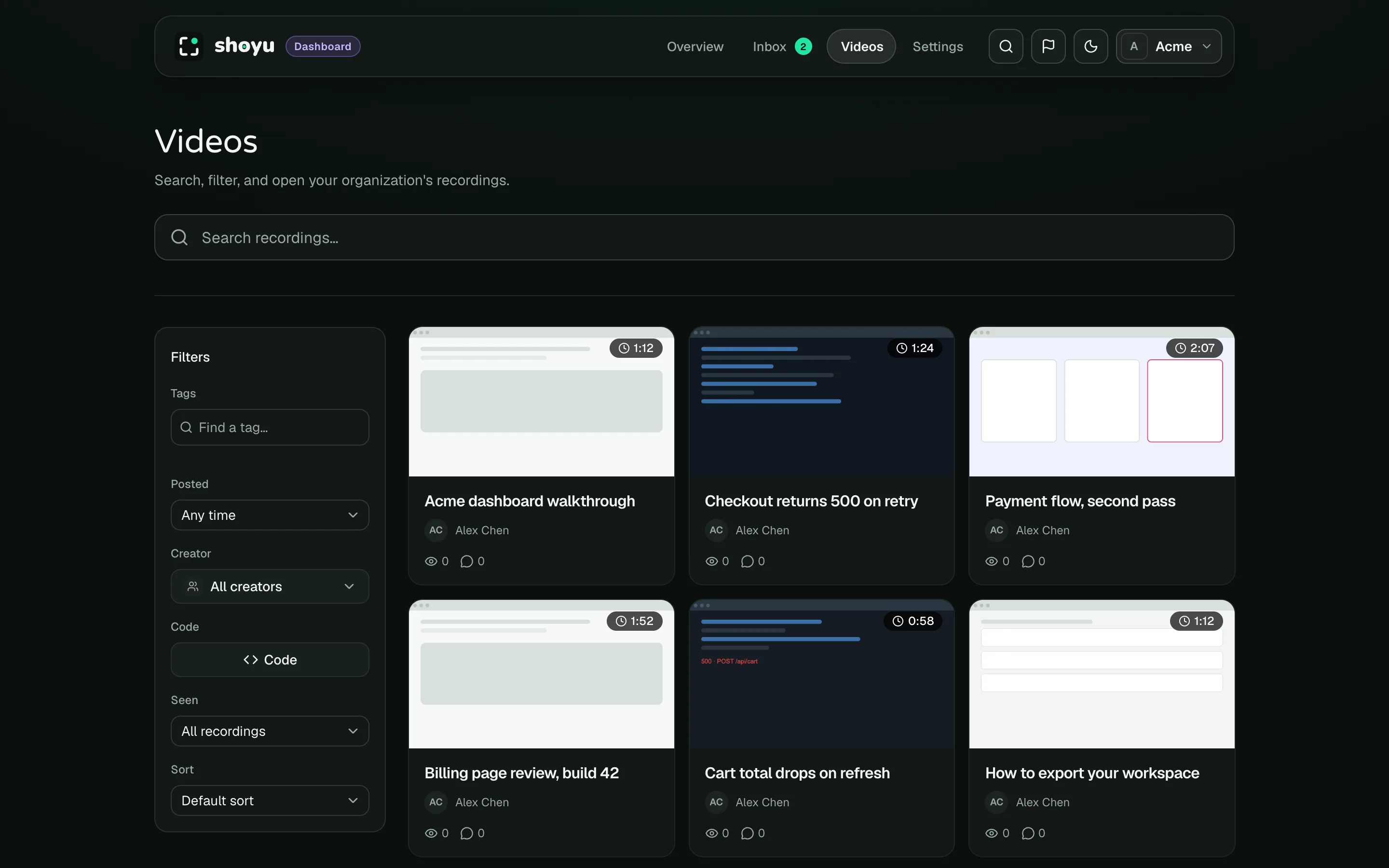Image resolution: width=1389 pixels, height=868 pixels.
Task: Click Billing page review, build 42 title
Action: point(522,773)
